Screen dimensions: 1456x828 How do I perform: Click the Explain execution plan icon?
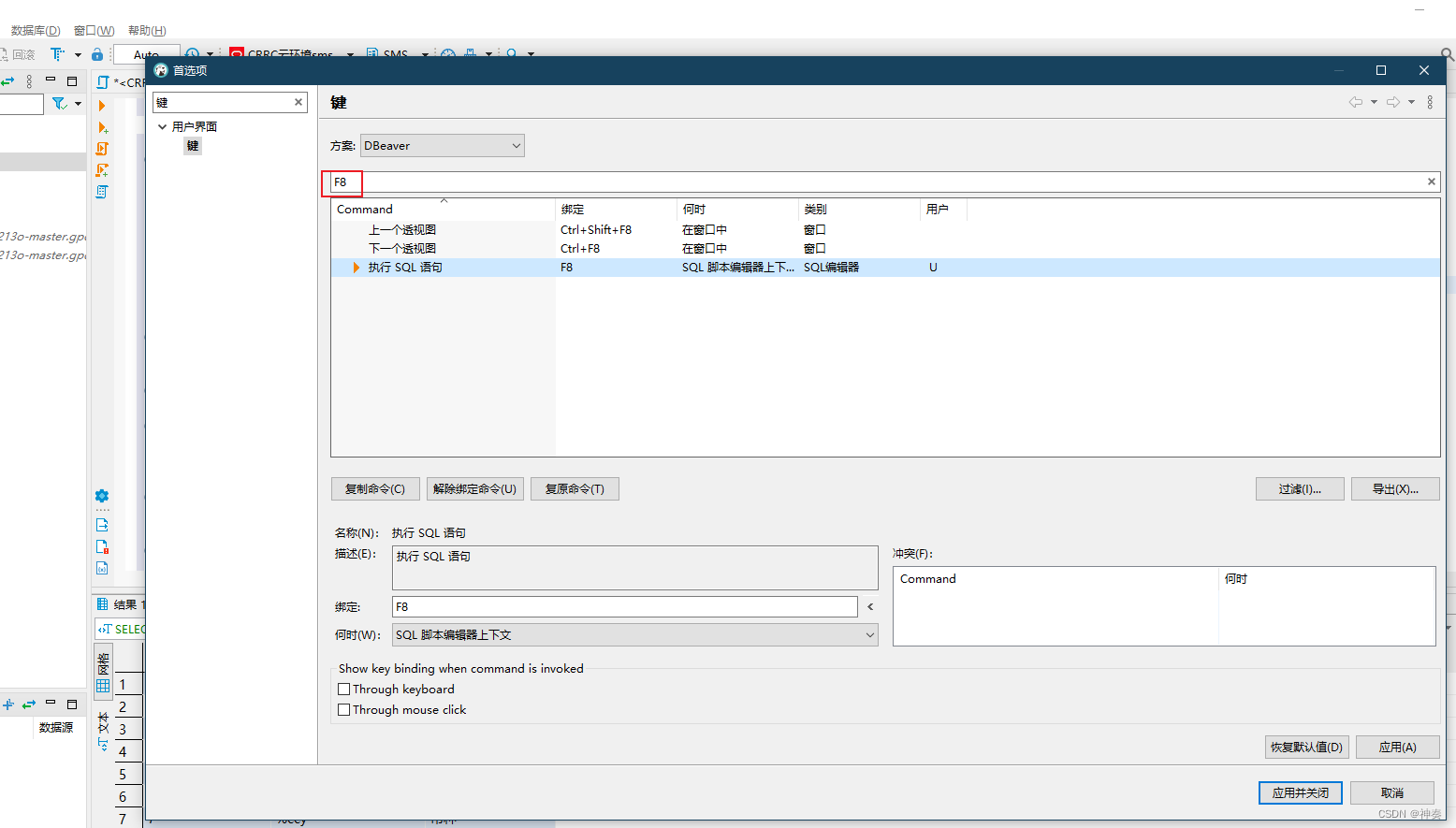pos(103,192)
